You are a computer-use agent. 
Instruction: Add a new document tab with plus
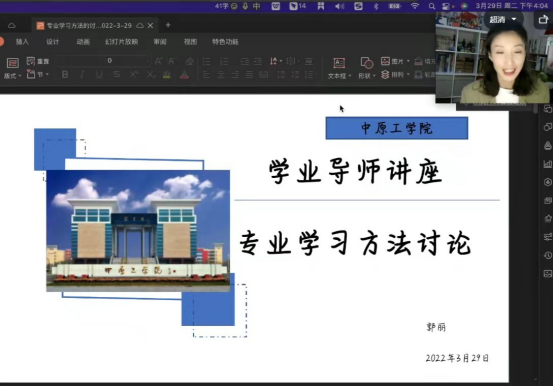pos(168,25)
